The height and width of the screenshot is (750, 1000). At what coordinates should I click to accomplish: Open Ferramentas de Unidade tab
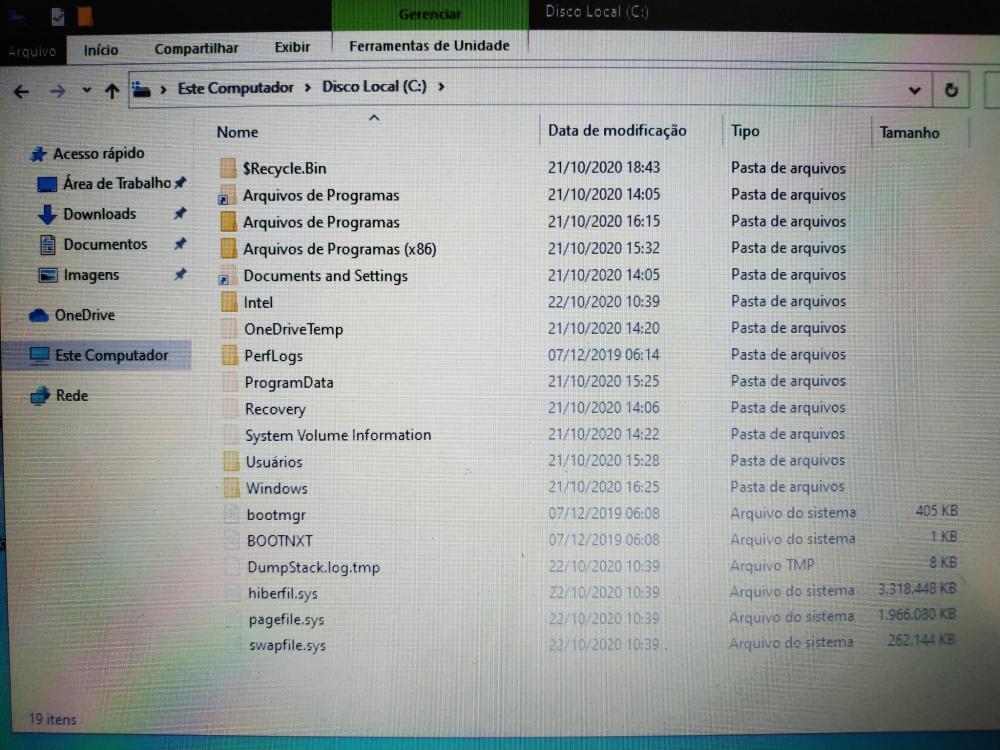(429, 46)
